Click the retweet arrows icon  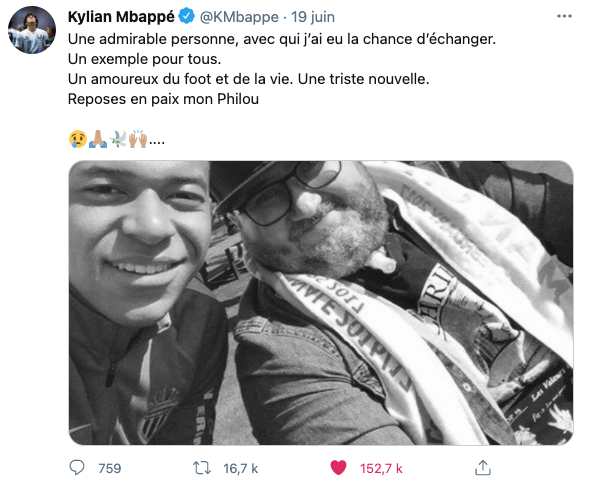202,468
